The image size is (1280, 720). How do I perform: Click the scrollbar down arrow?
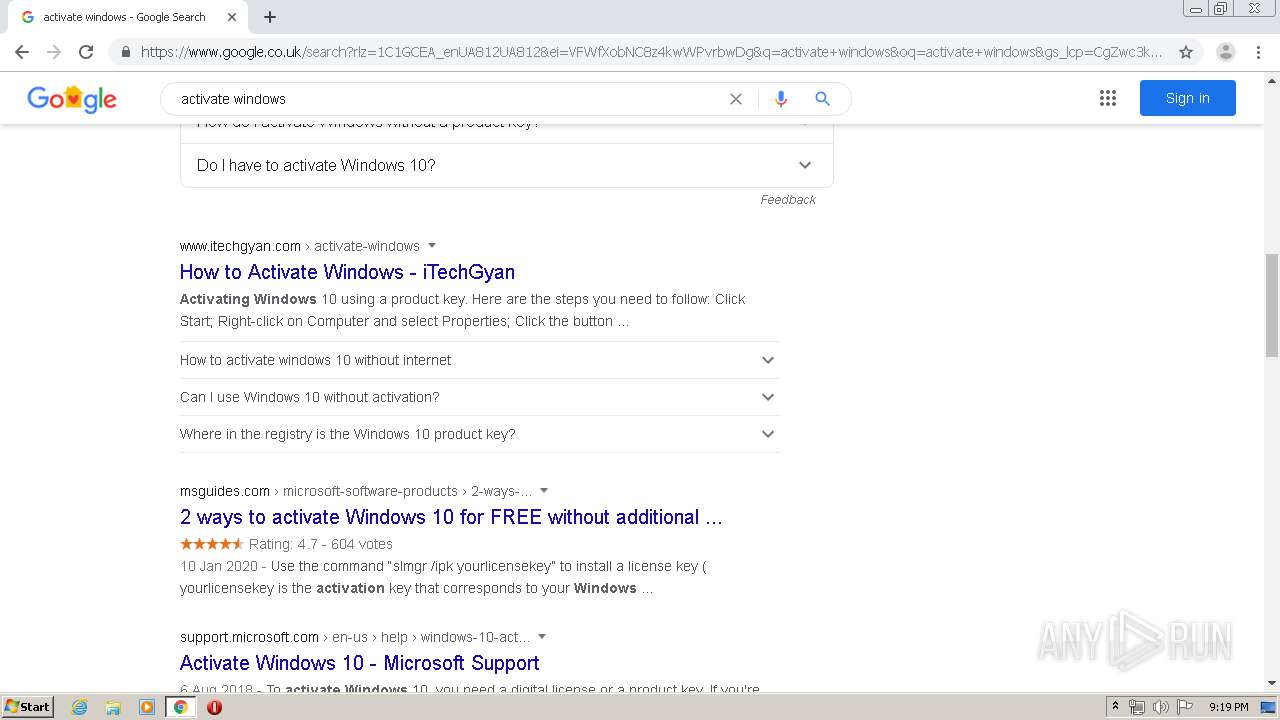point(1272,683)
